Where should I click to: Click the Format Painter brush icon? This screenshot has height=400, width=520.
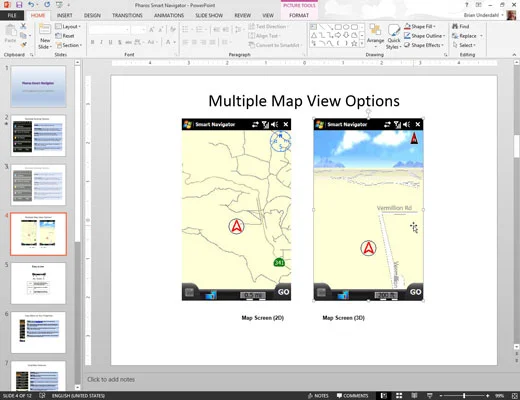point(23,45)
